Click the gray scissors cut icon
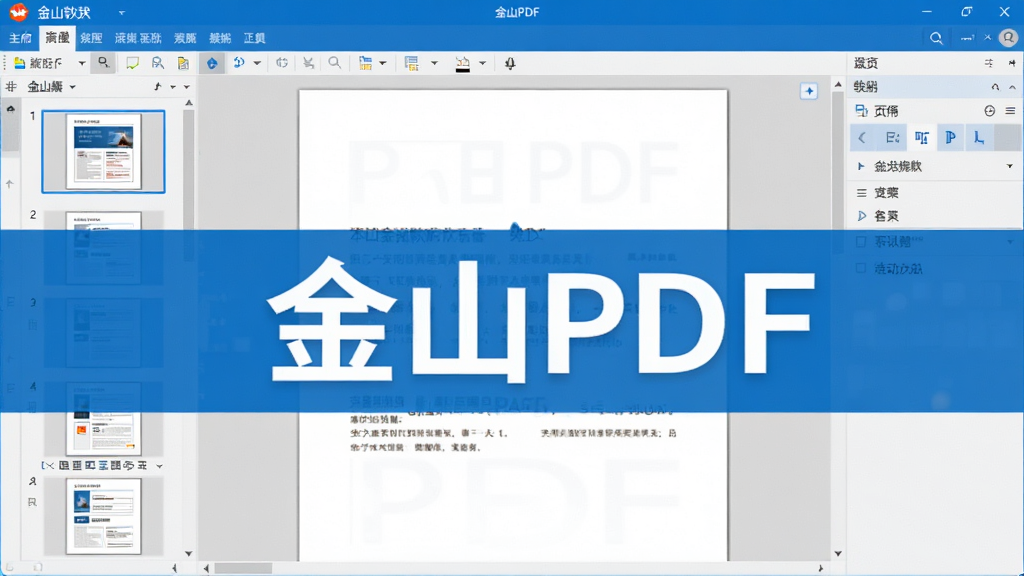 (x=308, y=63)
